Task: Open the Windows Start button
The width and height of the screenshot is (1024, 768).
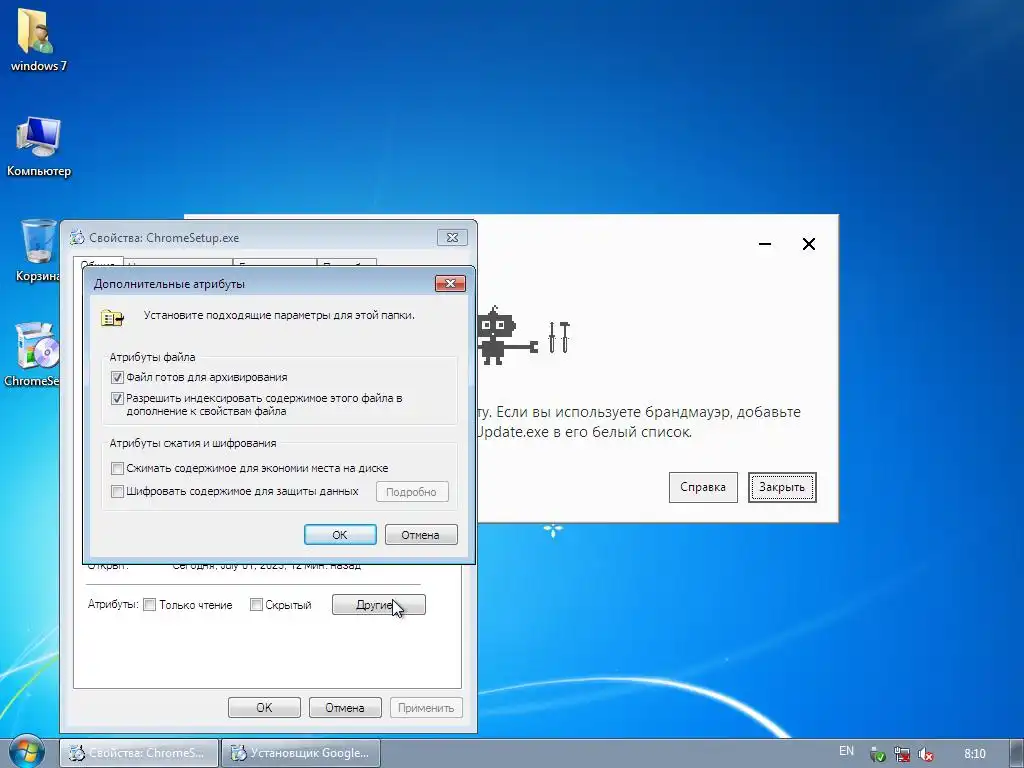Action: 26,752
